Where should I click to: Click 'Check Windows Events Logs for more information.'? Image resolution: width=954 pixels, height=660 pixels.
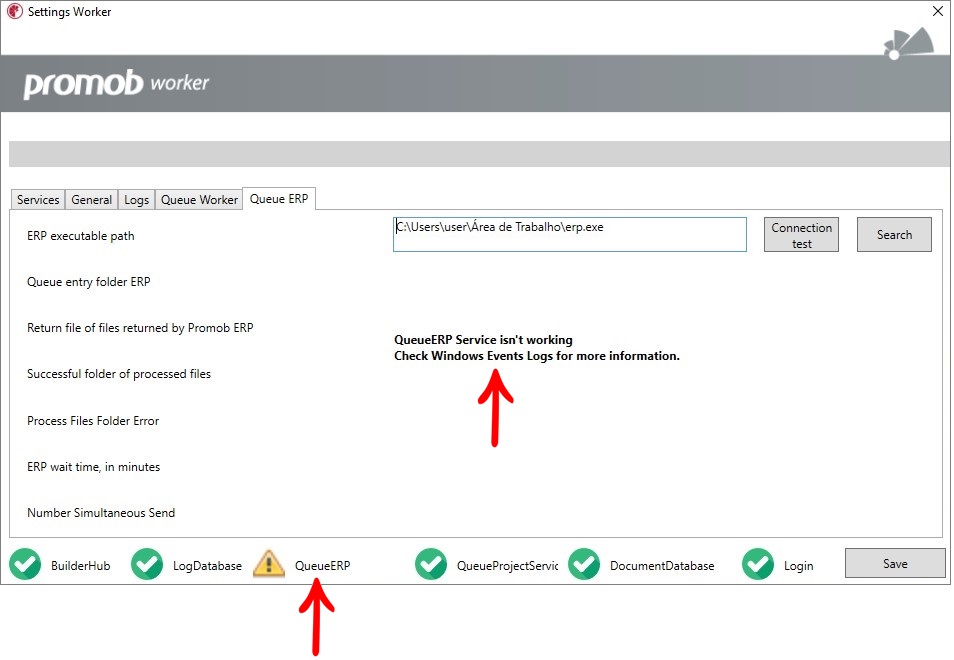[537, 356]
